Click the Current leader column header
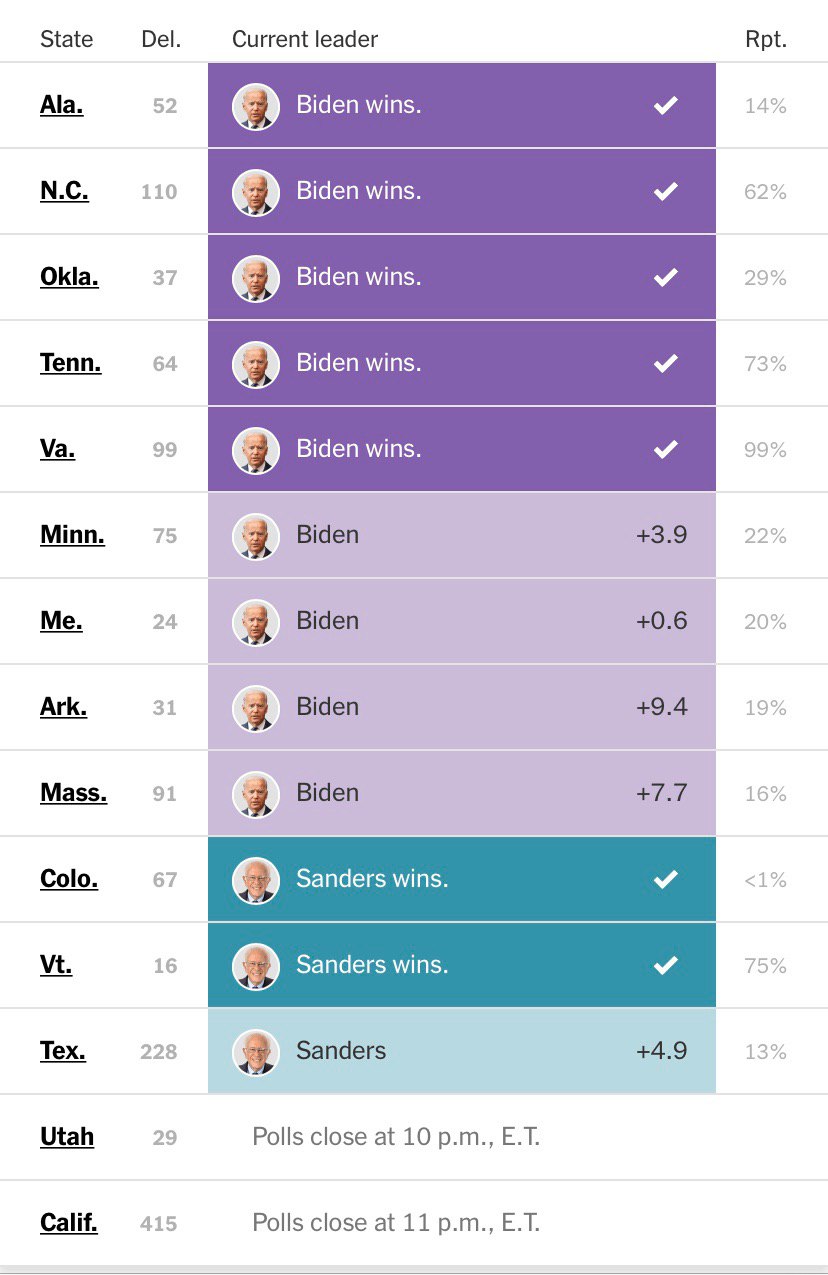 click(305, 40)
